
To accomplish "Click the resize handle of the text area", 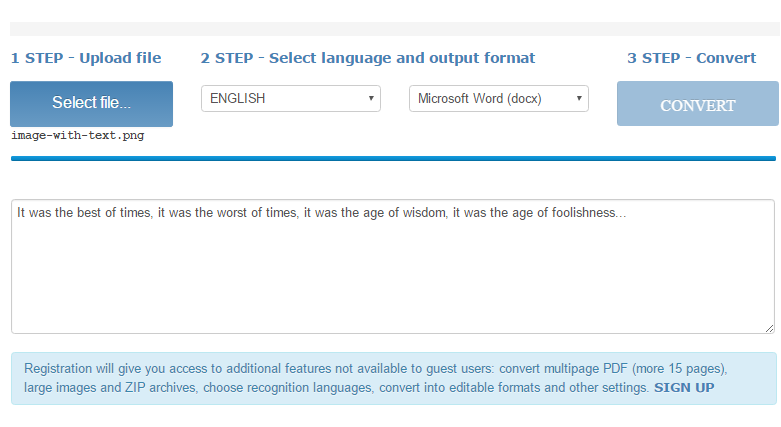I will coord(769,328).
